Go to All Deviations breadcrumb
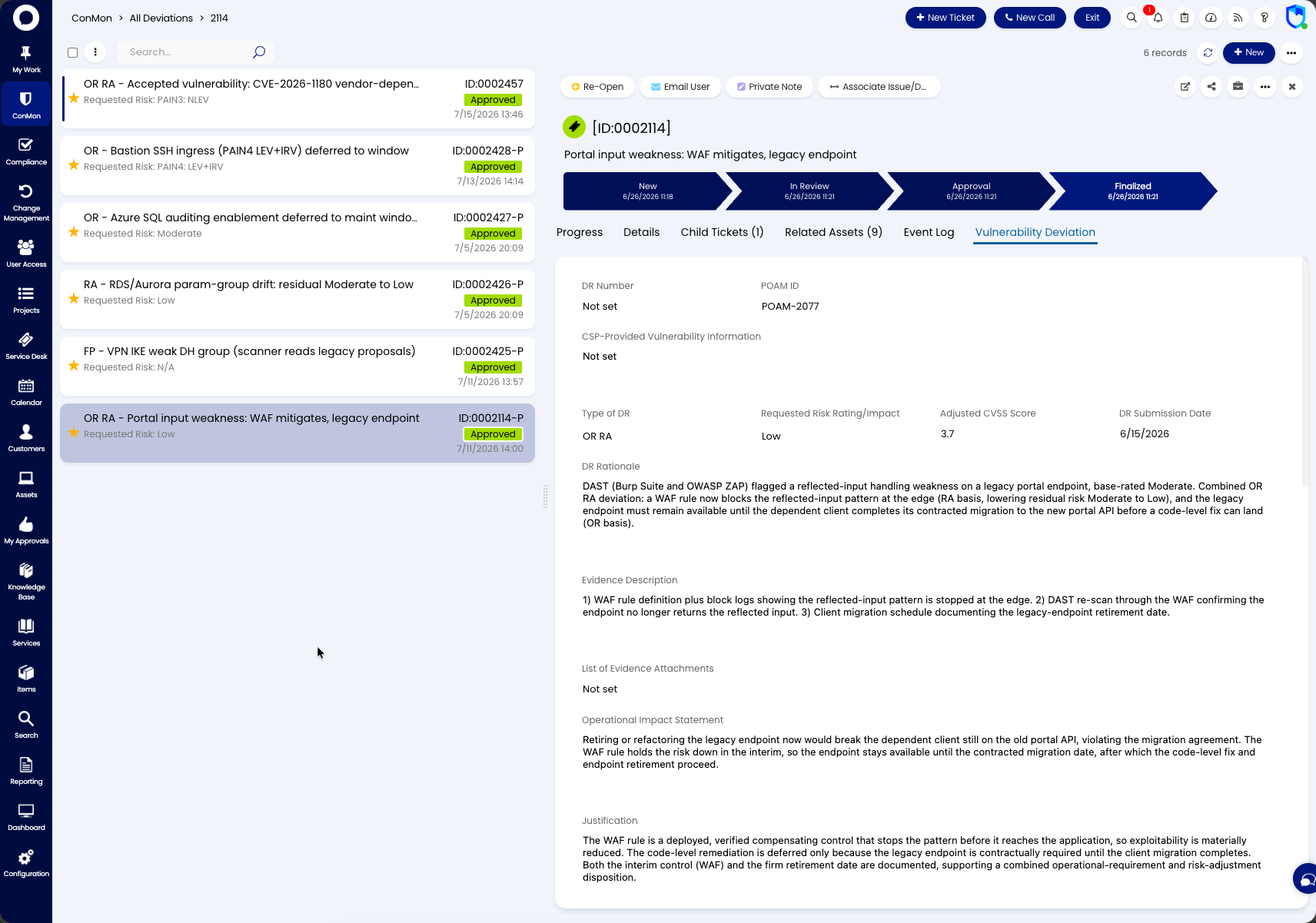This screenshot has height=923, width=1316. (161, 18)
